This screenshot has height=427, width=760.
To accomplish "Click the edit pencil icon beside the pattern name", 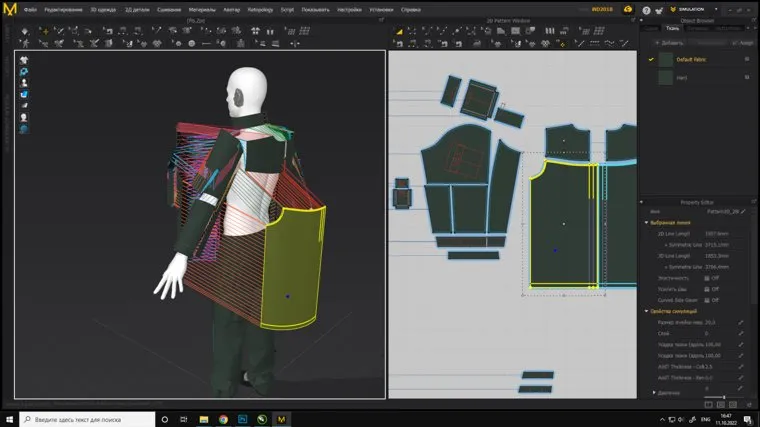I will tap(741, 211).
